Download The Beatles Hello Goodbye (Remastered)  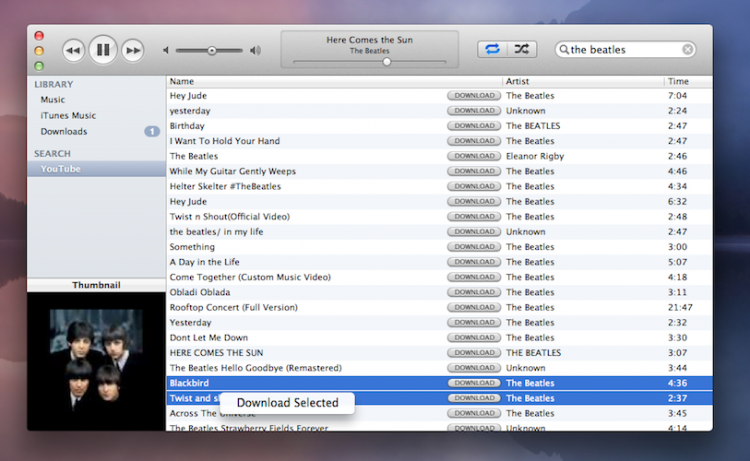[474, 368]
